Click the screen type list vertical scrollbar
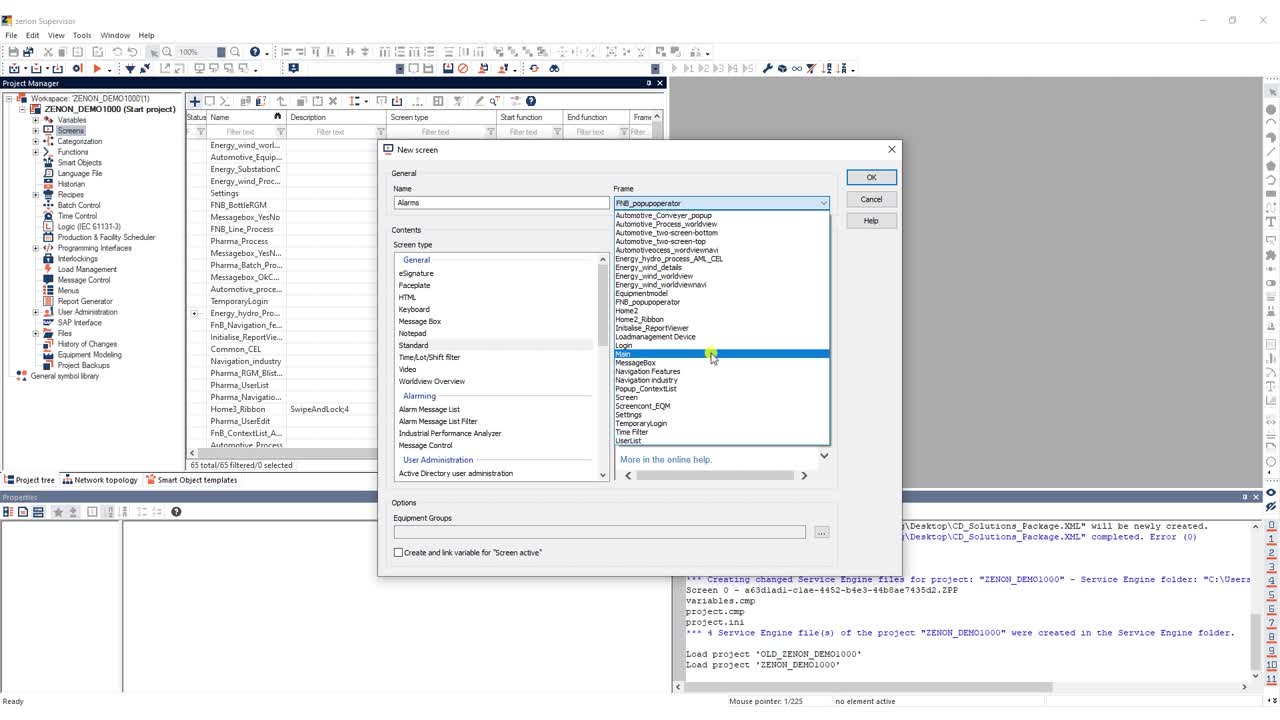 click(x=602, y=366)
